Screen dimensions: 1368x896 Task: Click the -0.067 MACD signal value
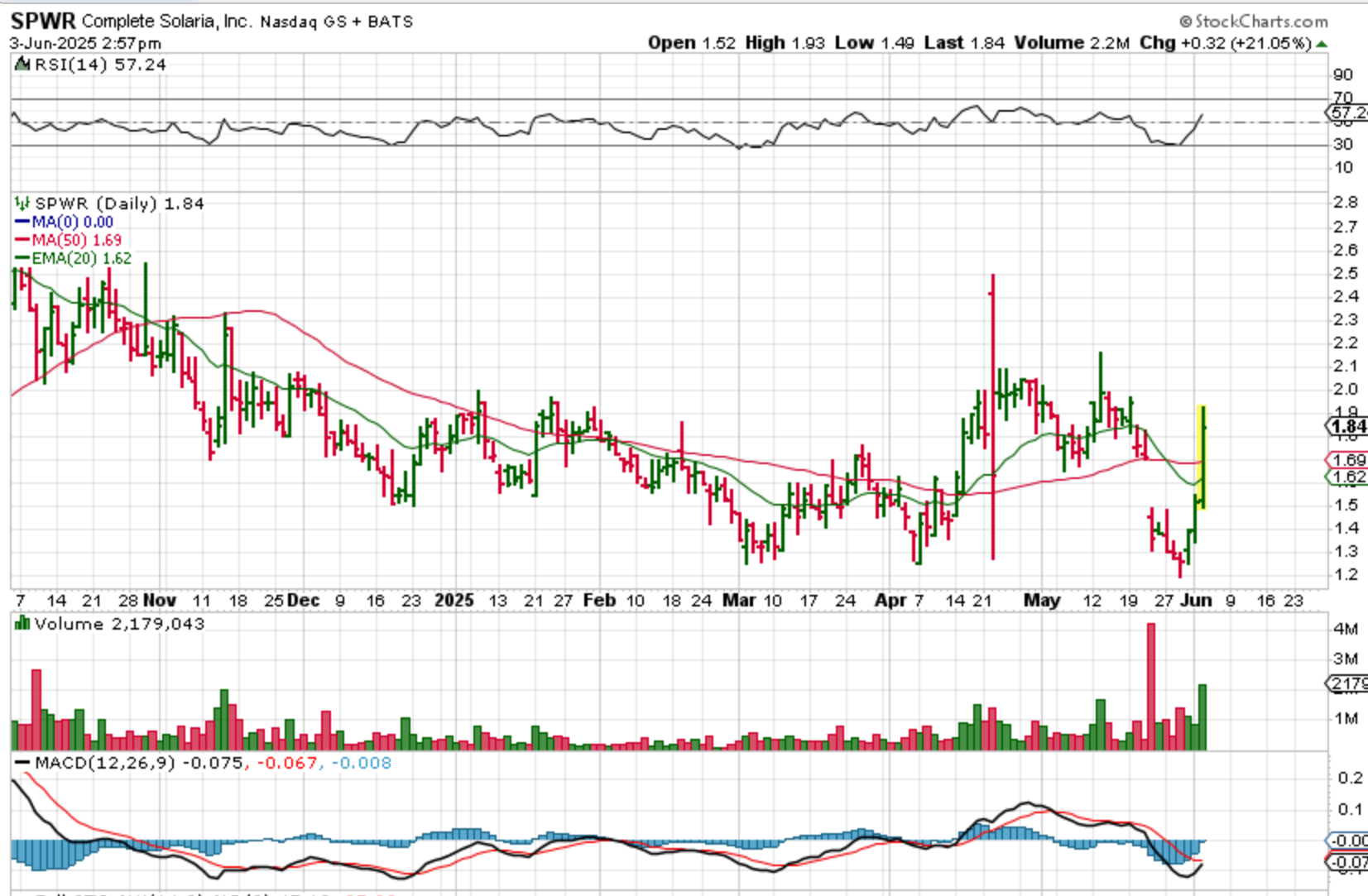[287, 763]
